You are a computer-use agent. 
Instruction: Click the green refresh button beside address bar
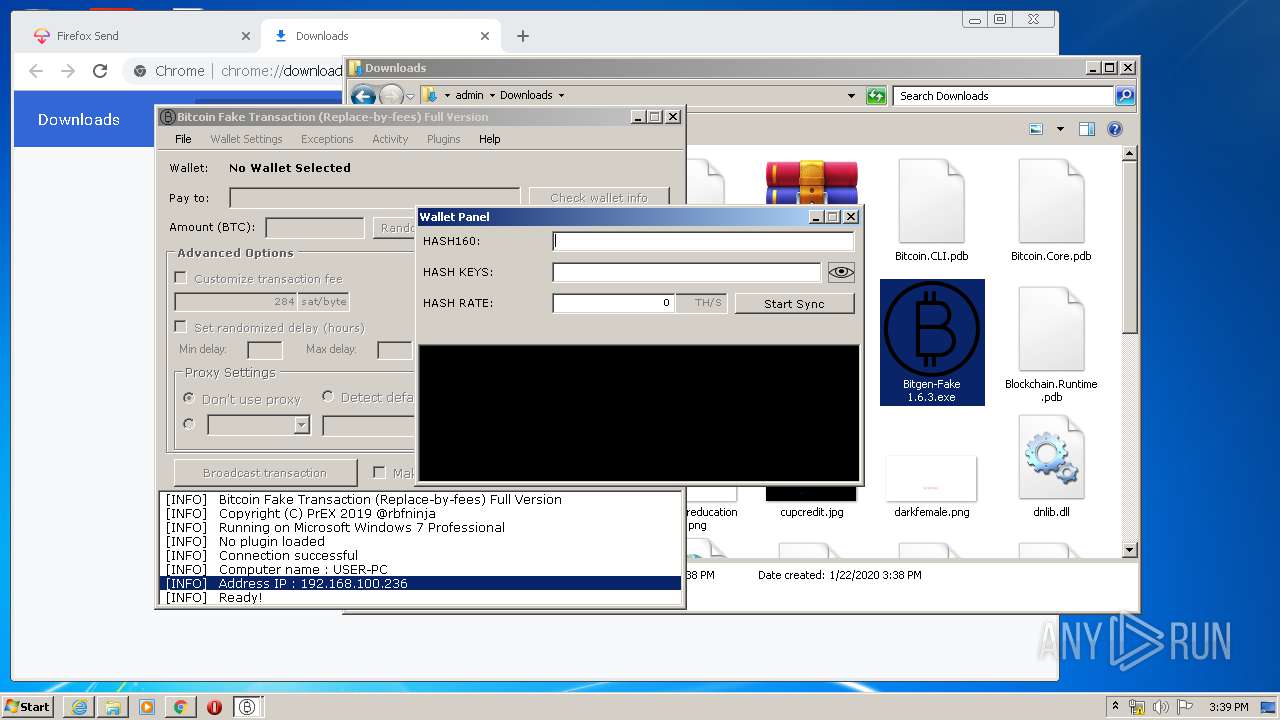876,96
